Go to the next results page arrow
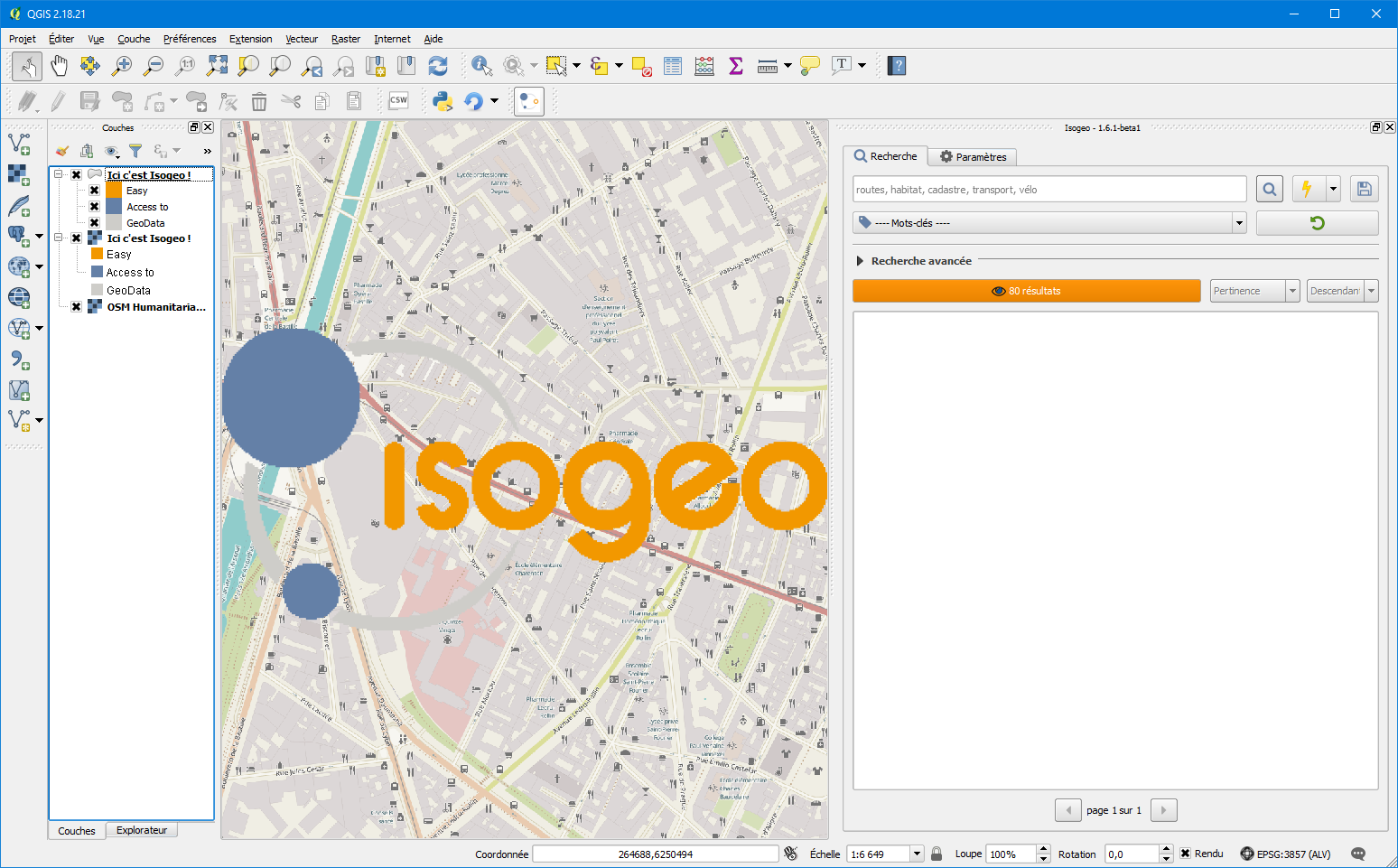This screenshot has height=868, width=1398. click(1164, 810)
